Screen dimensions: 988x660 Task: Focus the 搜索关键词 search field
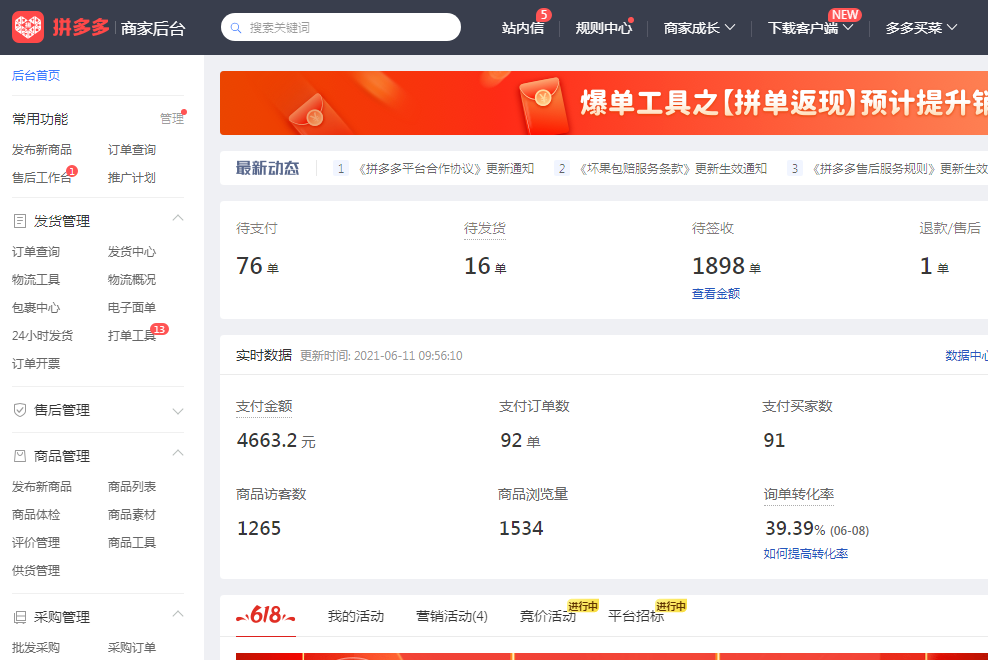point(341,27)
